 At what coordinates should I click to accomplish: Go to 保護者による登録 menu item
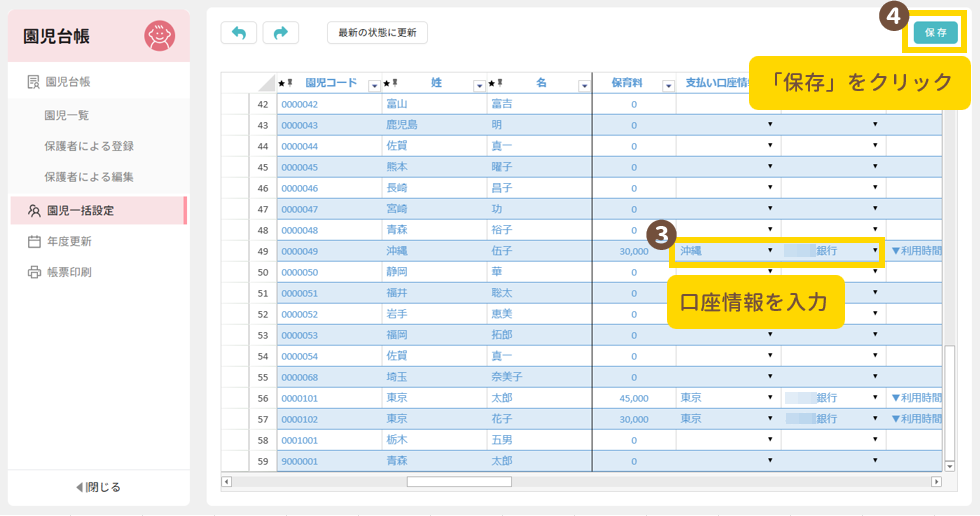88,146
